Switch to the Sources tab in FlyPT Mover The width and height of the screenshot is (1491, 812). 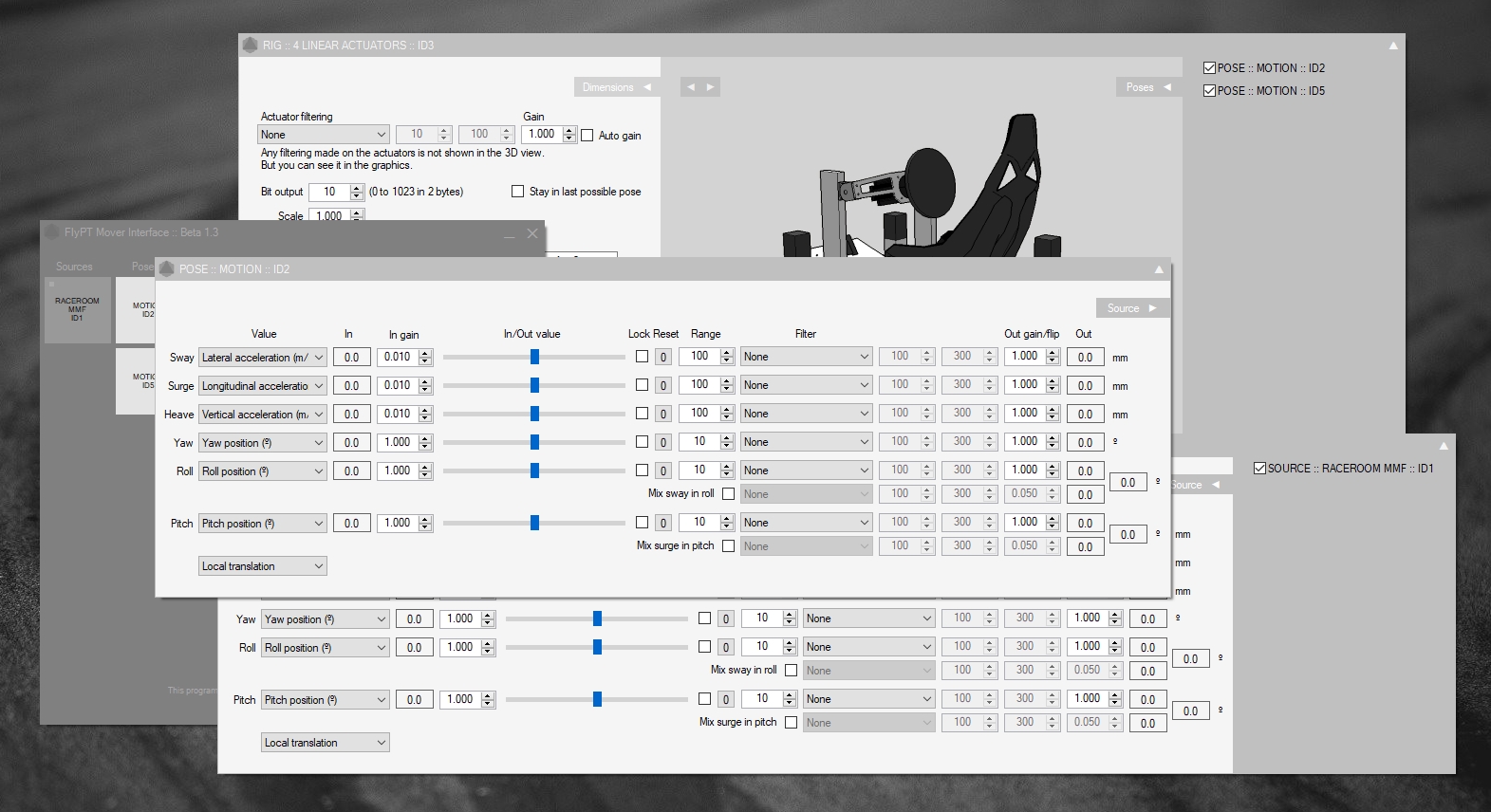74,267
